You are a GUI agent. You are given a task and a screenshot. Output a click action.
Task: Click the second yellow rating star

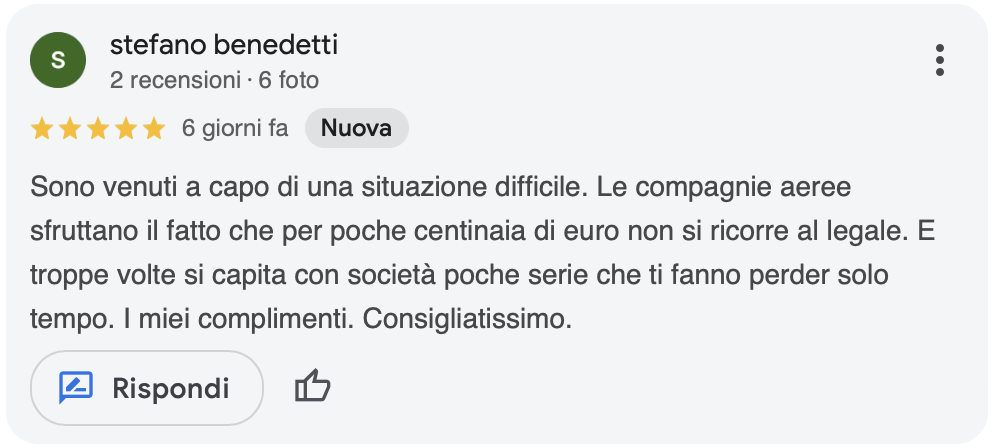click(70, 129)
